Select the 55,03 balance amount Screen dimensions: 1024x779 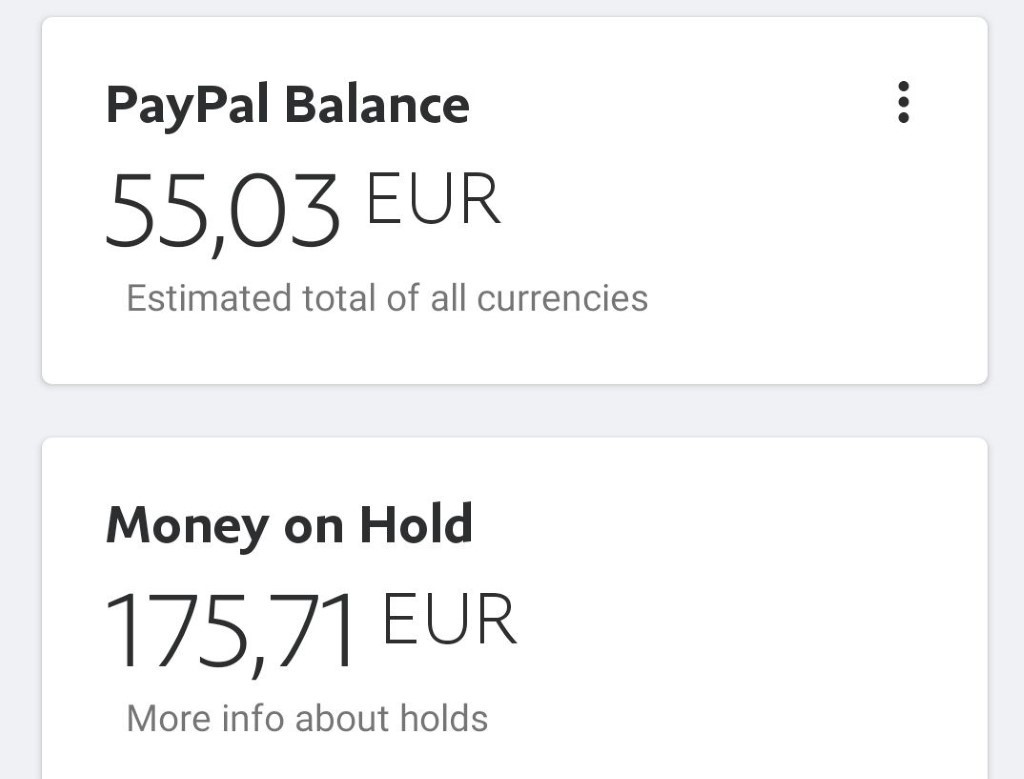(x=223, y=210)
